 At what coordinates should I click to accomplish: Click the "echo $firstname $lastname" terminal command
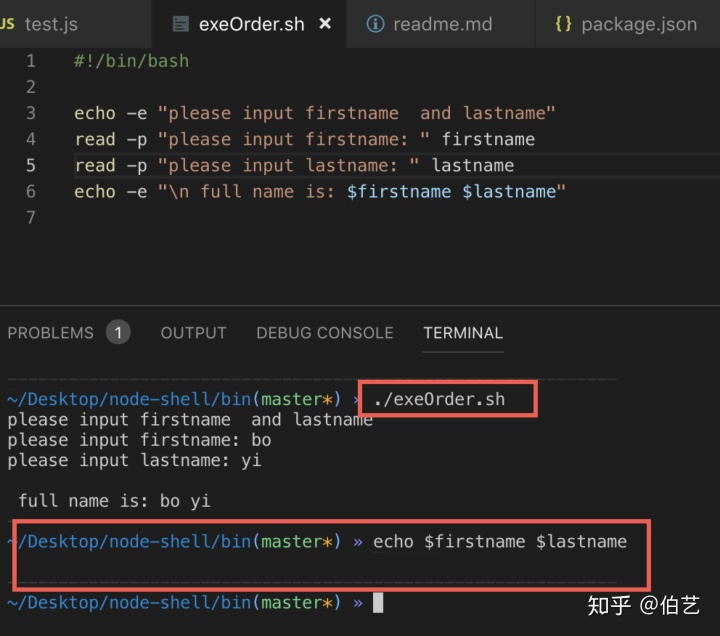pyautogui.click(x=500, y=541)
